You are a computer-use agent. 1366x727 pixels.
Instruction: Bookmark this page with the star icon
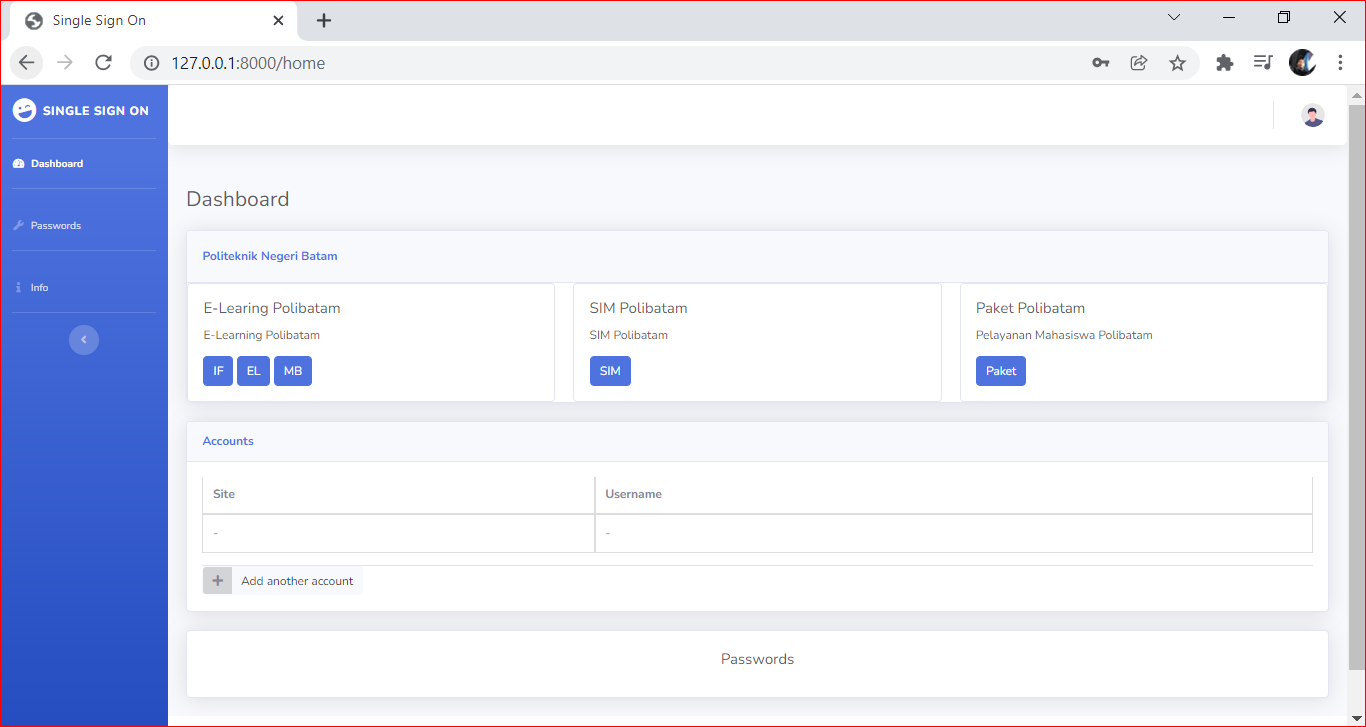1177,63
